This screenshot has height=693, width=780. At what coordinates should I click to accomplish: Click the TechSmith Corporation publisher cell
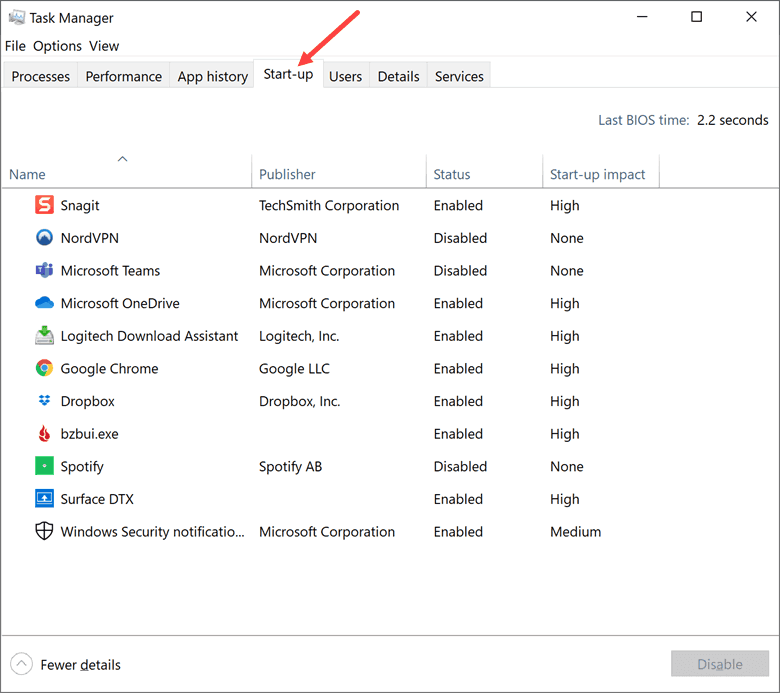click(x=329, y=205)
